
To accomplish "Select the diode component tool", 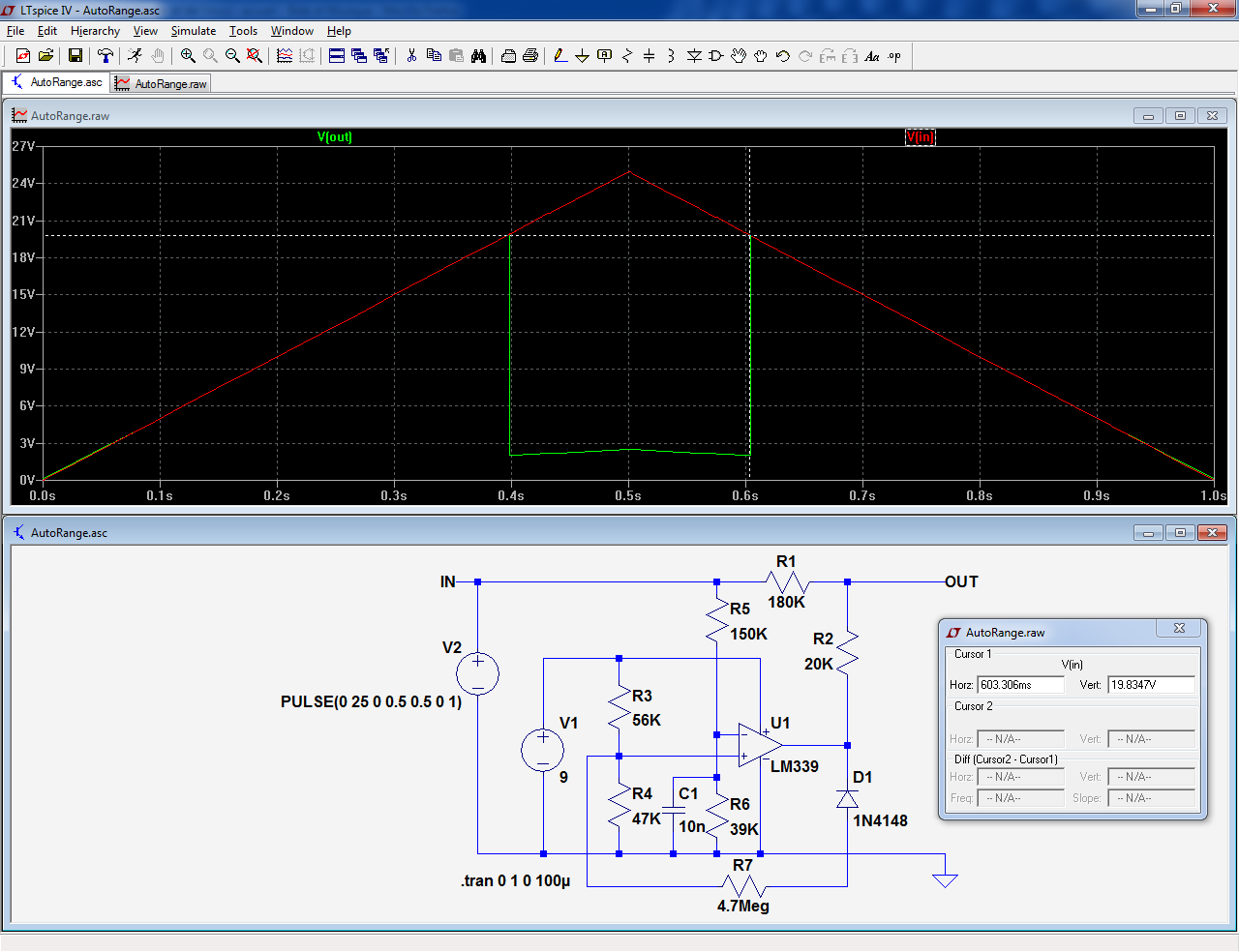I will pos(694,56).
